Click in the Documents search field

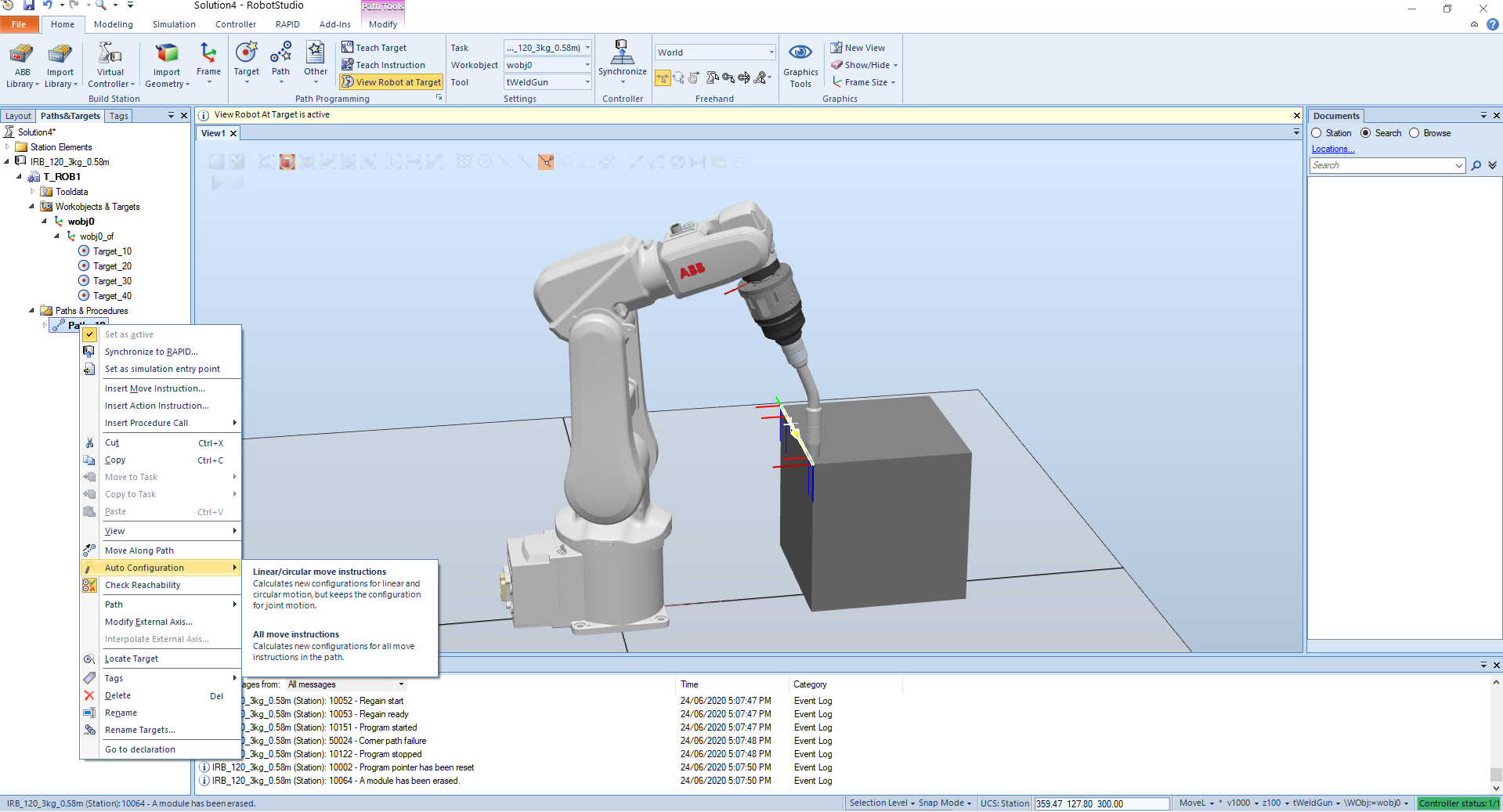pyautogui.click(x=1381, y=165)
